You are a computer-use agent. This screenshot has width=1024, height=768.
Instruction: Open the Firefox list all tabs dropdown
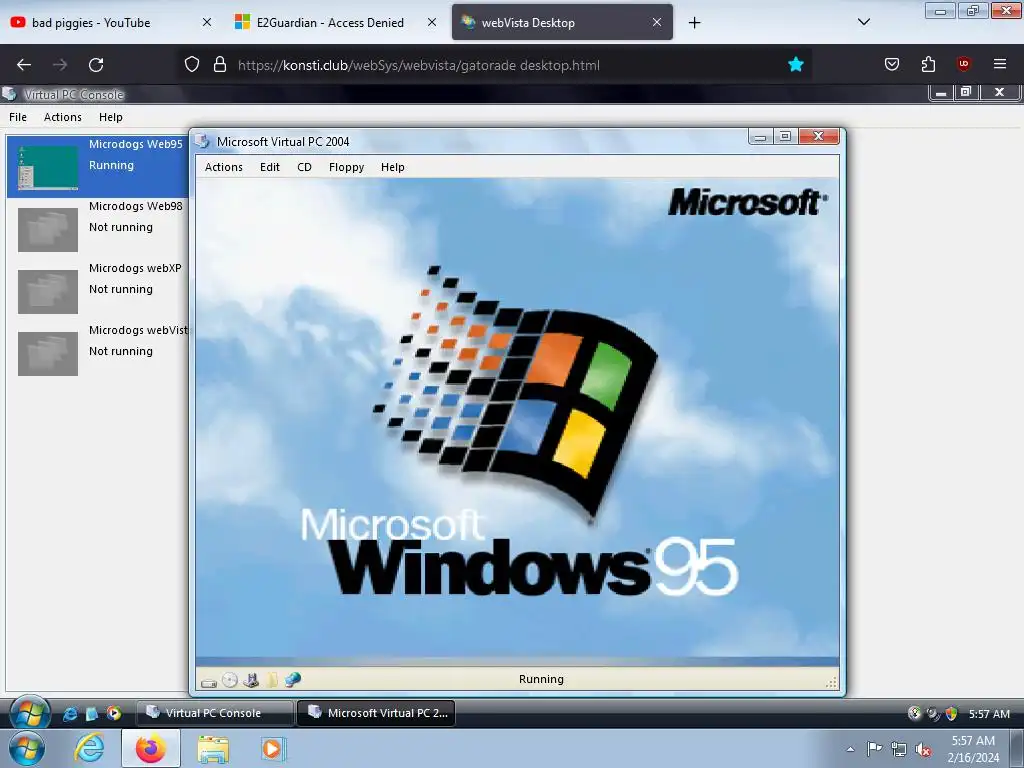point(863,22)
